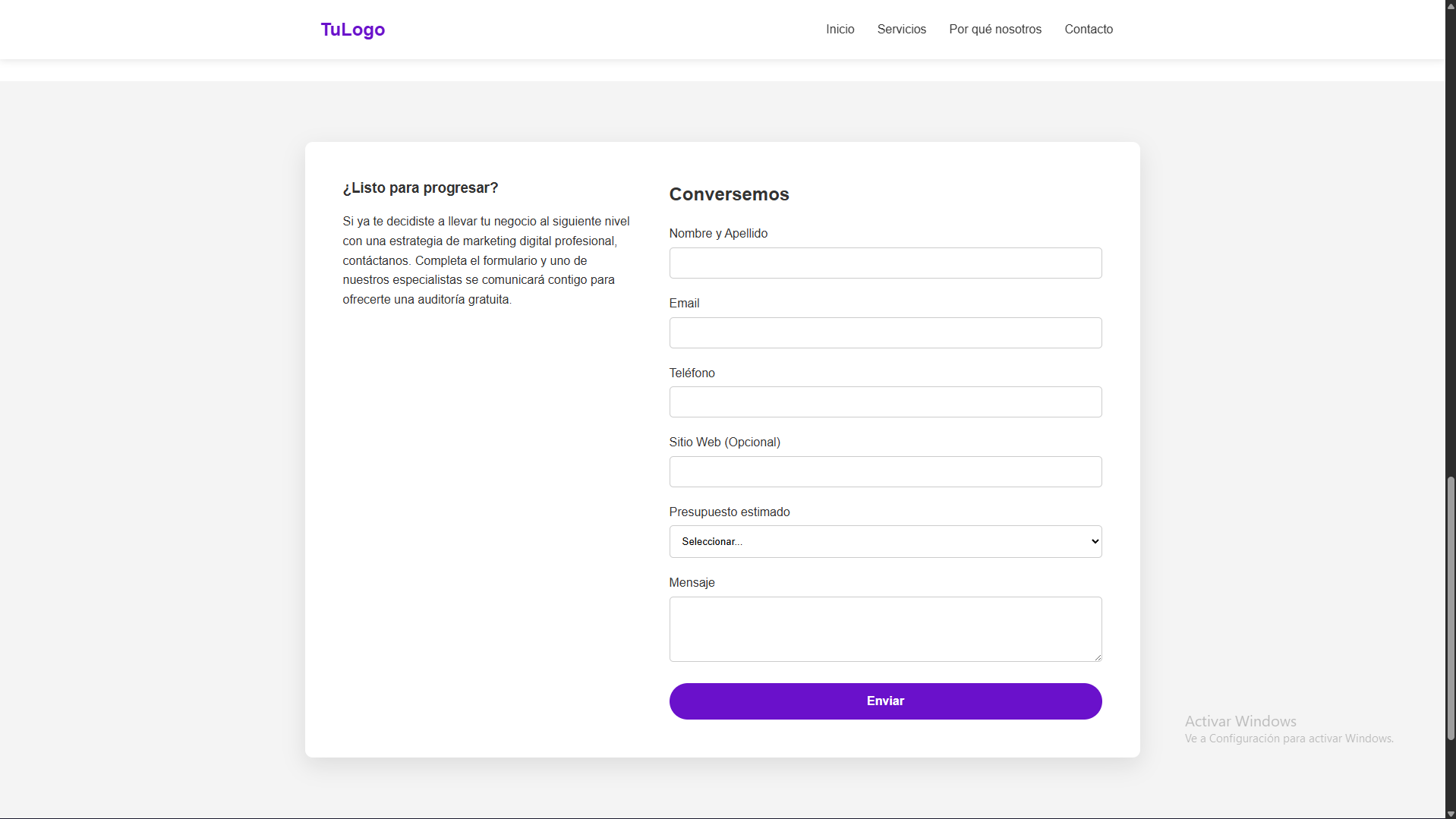Click the Contacto nav link

pyautogui.click(x=1088, y=30)
